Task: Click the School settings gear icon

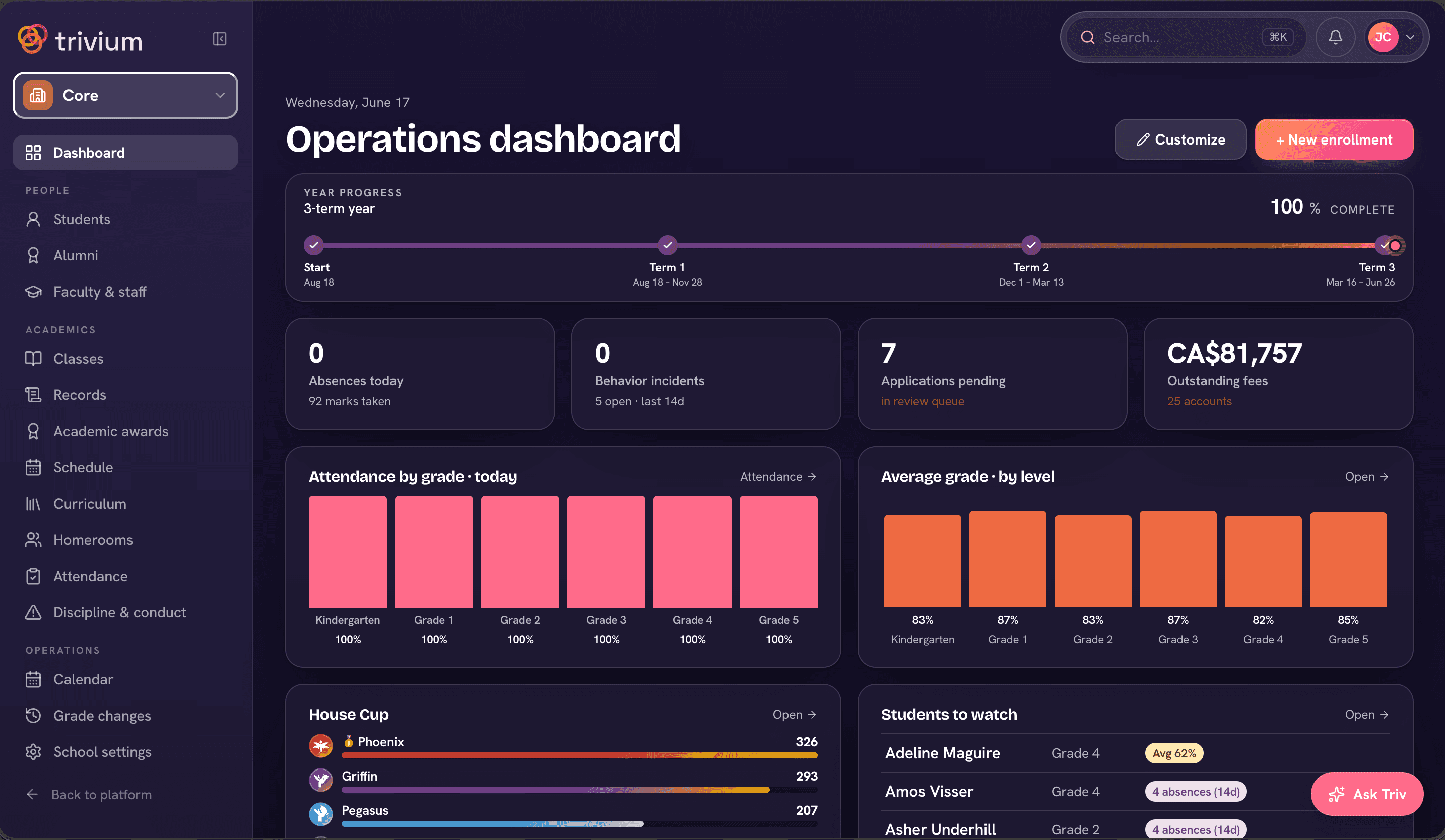Action: click(x=33, y=752)
